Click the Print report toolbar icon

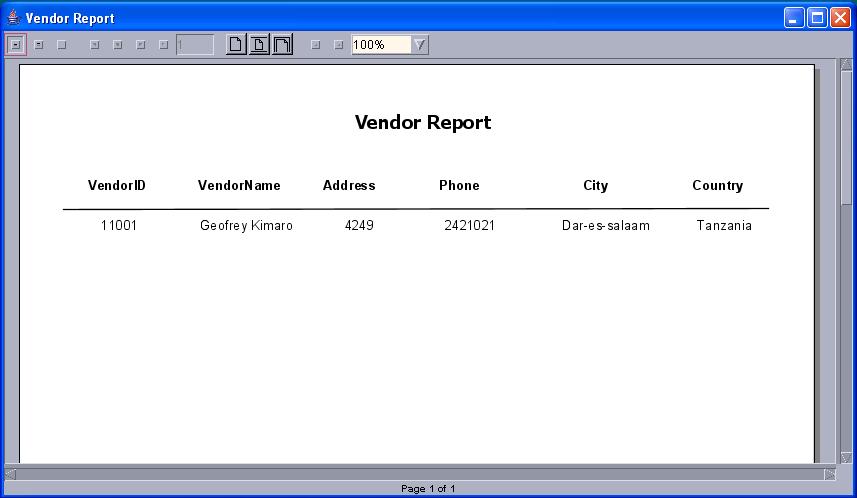(x=39, y=45)
